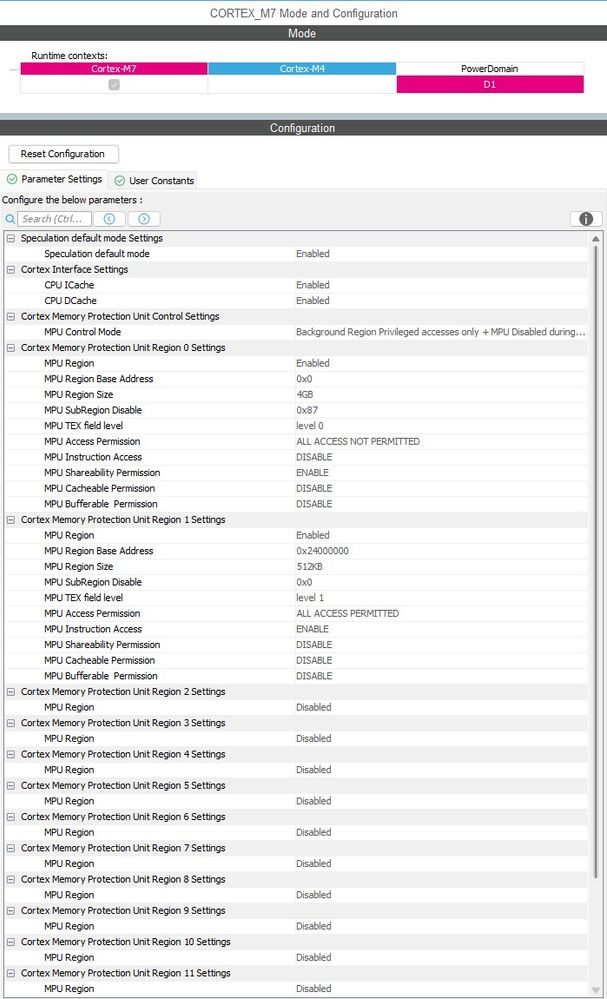Switch to the Parameter Settings tab
This screenshot has width=607, height=999.
pos(55,179)
